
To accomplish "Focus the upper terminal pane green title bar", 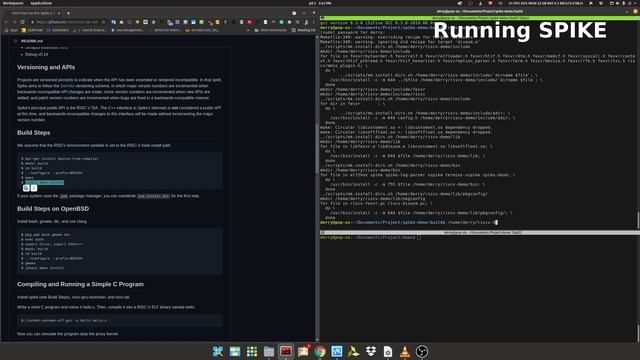I will tap(480, 18).
